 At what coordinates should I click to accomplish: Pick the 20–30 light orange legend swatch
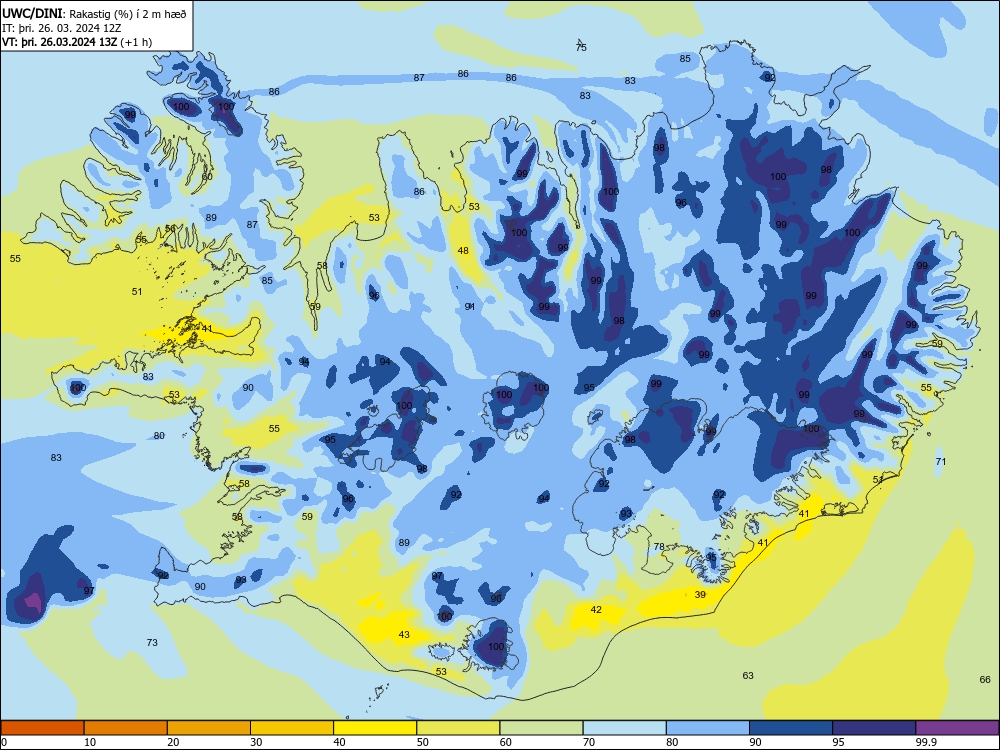tap(209, 728)
